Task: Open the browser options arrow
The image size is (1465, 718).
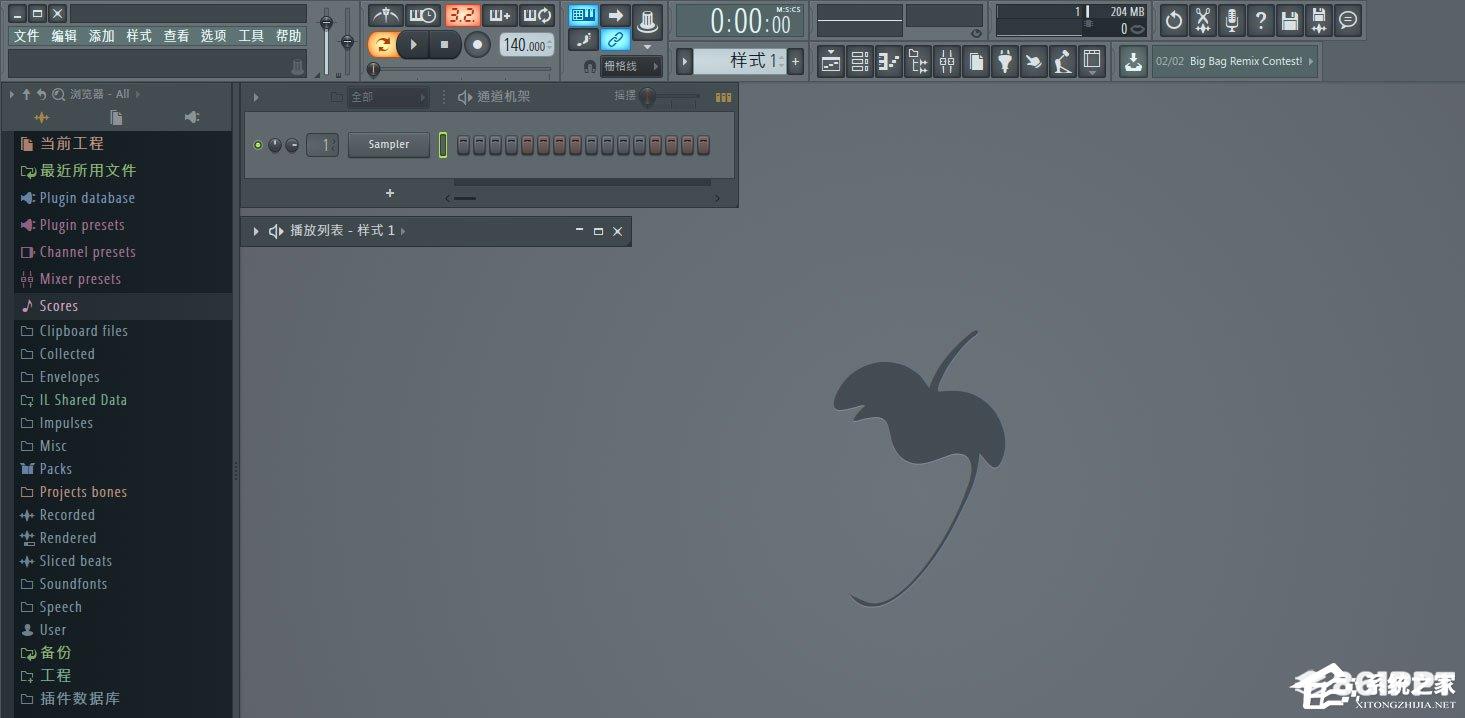Action: 13,94
